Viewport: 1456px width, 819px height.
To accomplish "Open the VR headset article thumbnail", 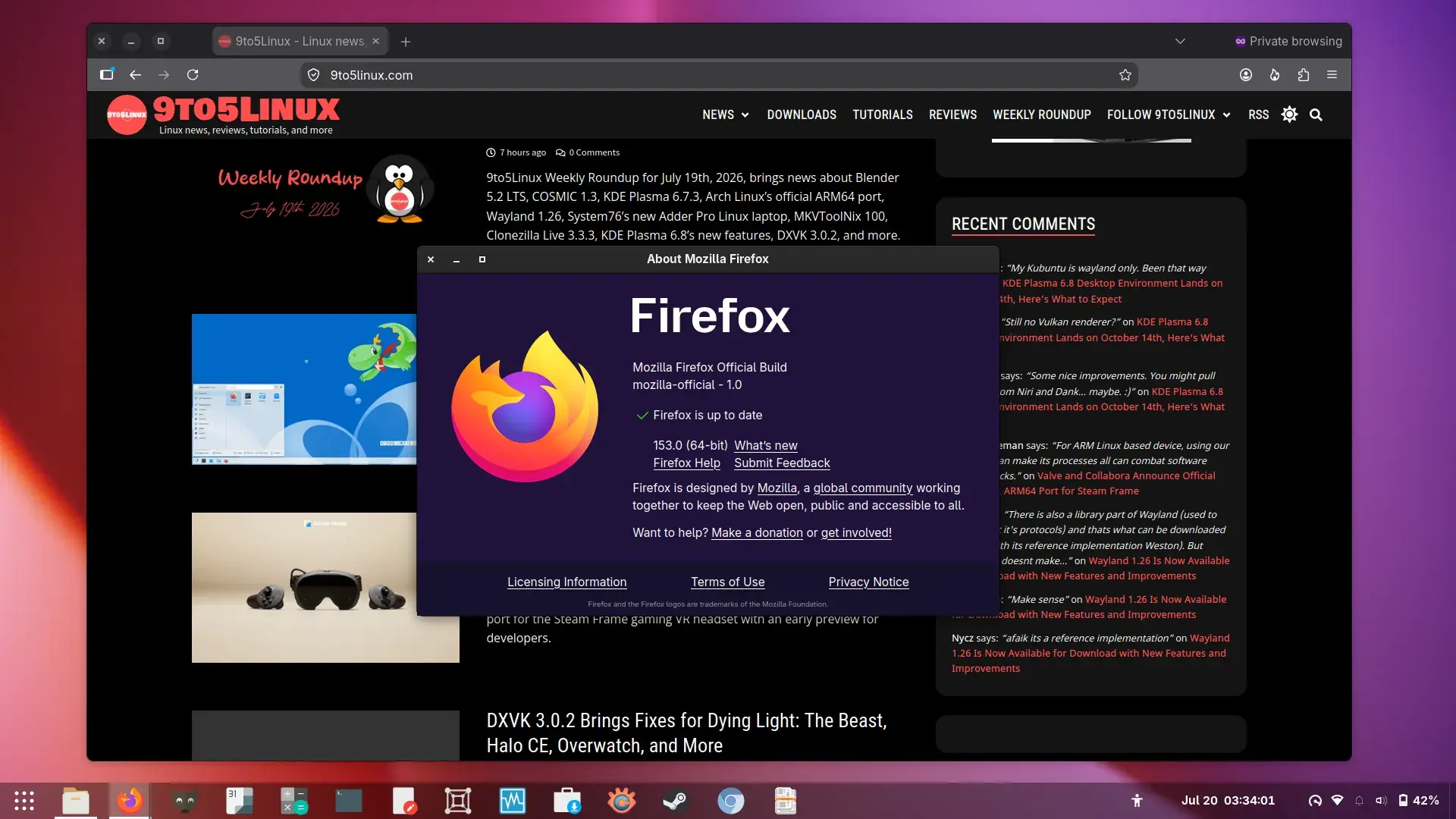I will point(325,587).
